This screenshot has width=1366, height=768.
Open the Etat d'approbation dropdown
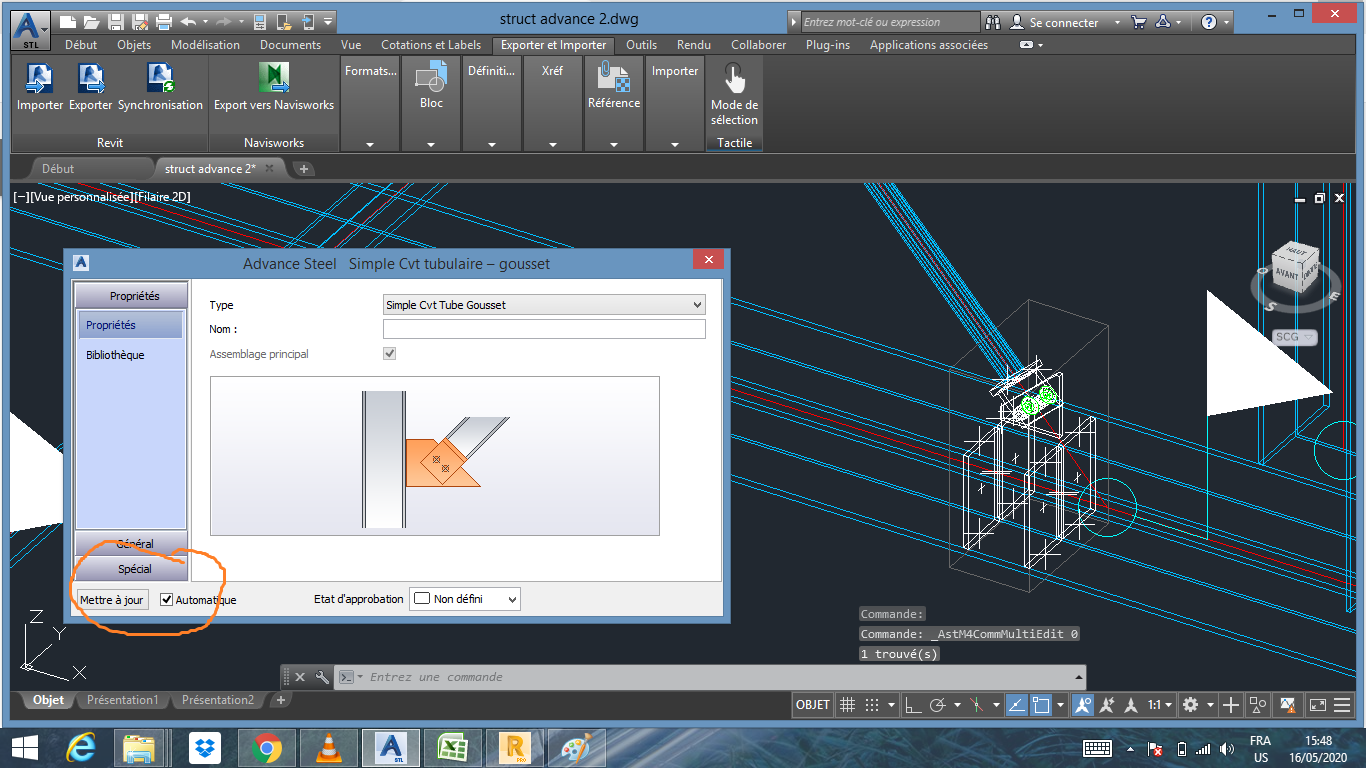click(x=465, y=599)
